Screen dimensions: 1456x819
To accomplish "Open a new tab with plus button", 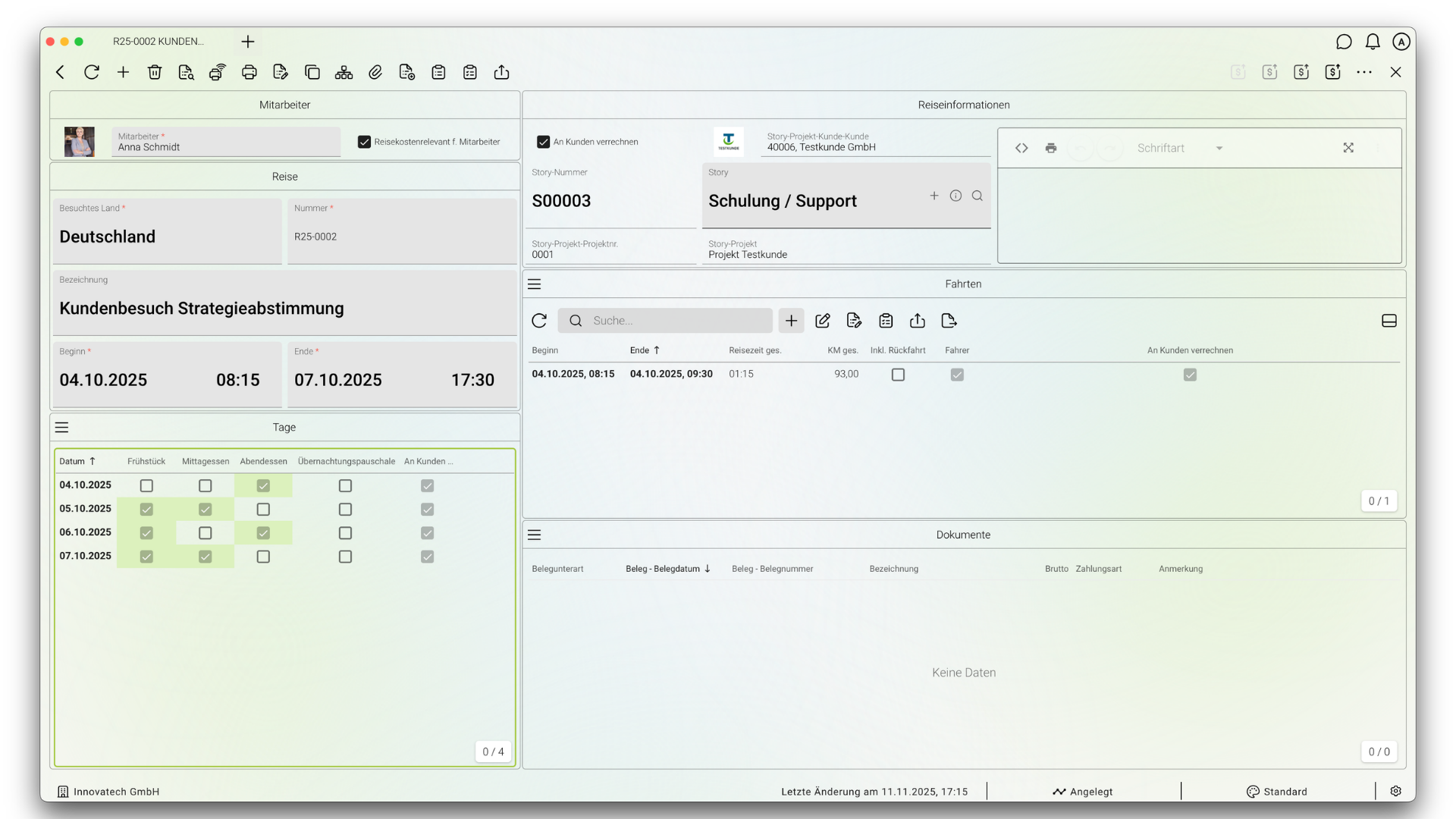I will coord(248,42).
